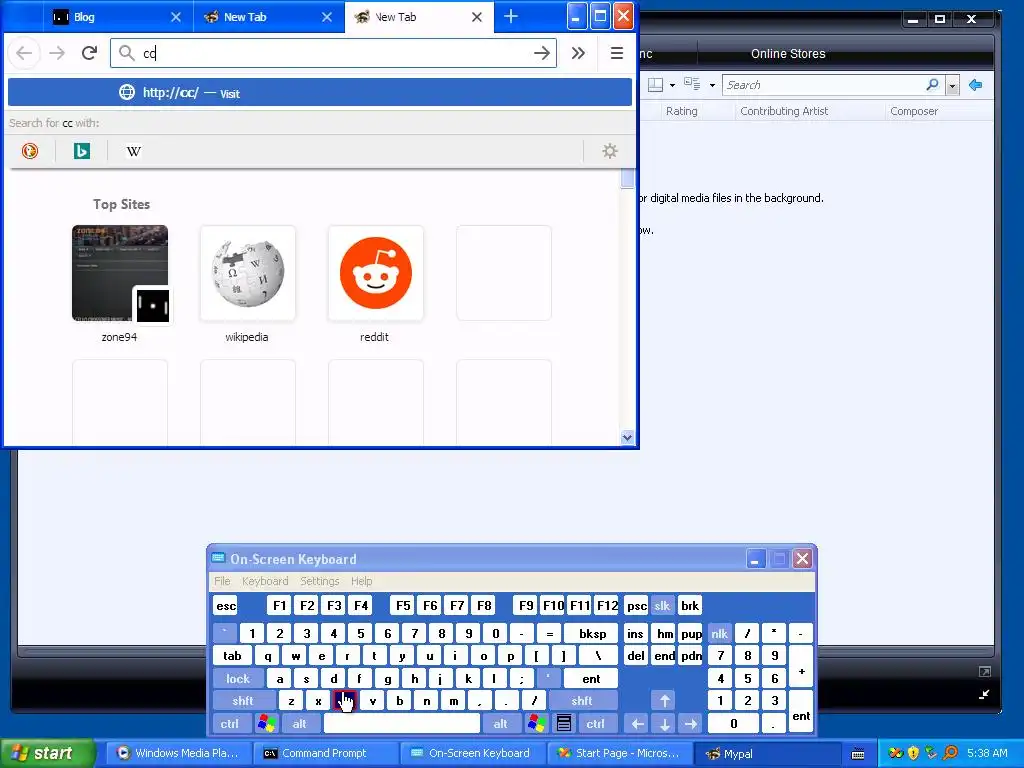This screenshot has height=768, width=1024.
Task: Search with the Bing icon
Action: coord(82,151)
